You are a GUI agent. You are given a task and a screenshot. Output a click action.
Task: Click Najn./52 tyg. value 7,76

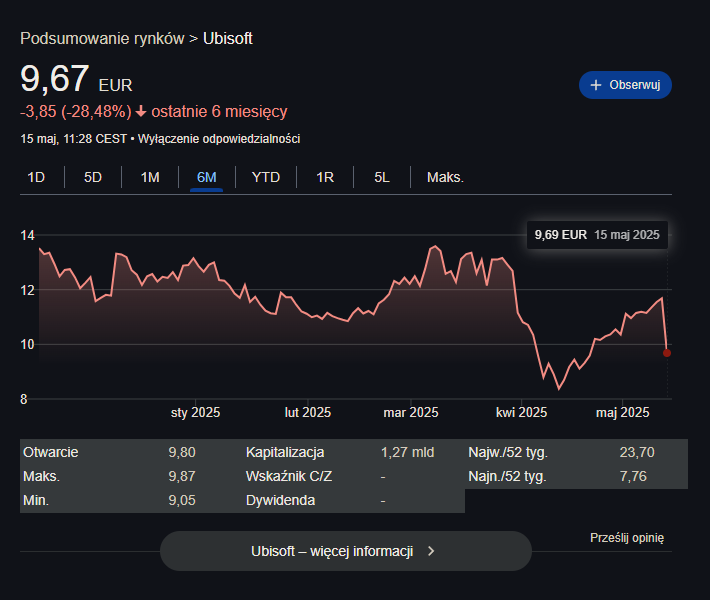633,476
